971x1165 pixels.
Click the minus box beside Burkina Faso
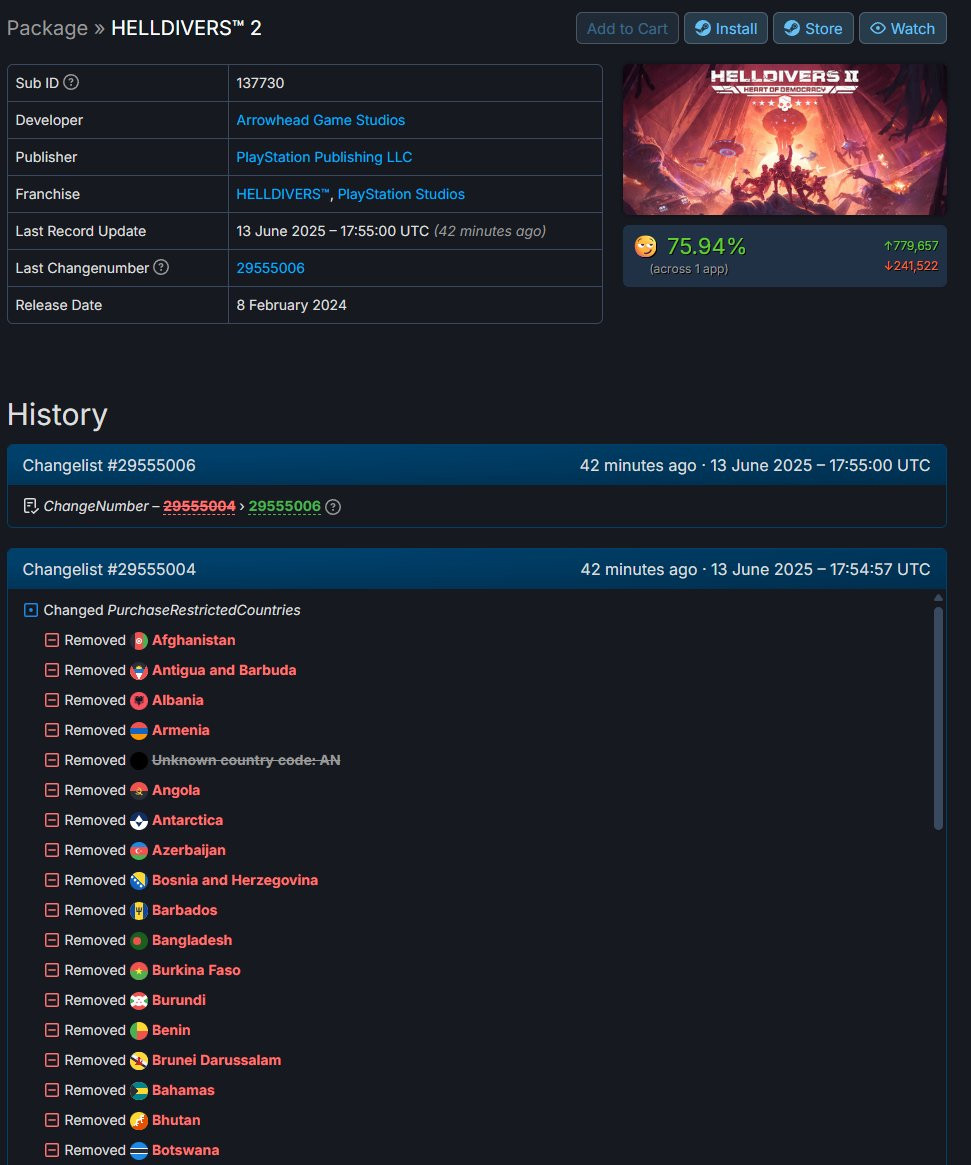point(52,970)
